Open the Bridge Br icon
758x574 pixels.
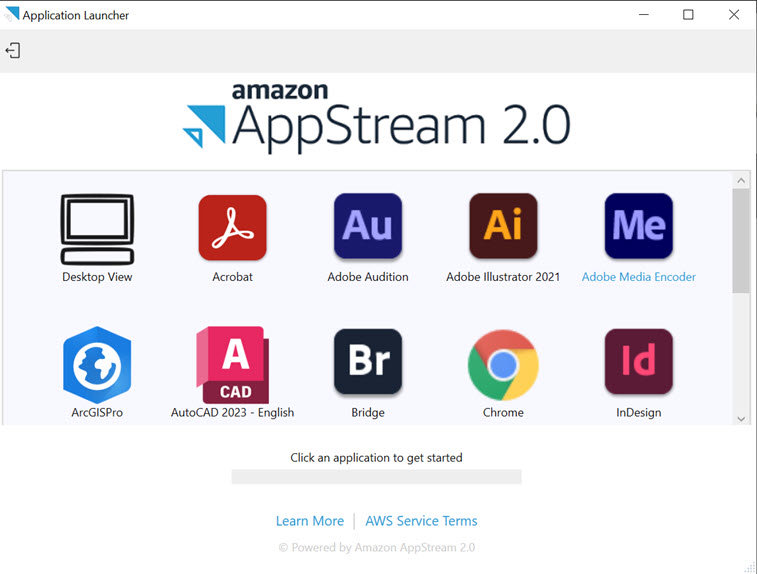tap(368, 362)
